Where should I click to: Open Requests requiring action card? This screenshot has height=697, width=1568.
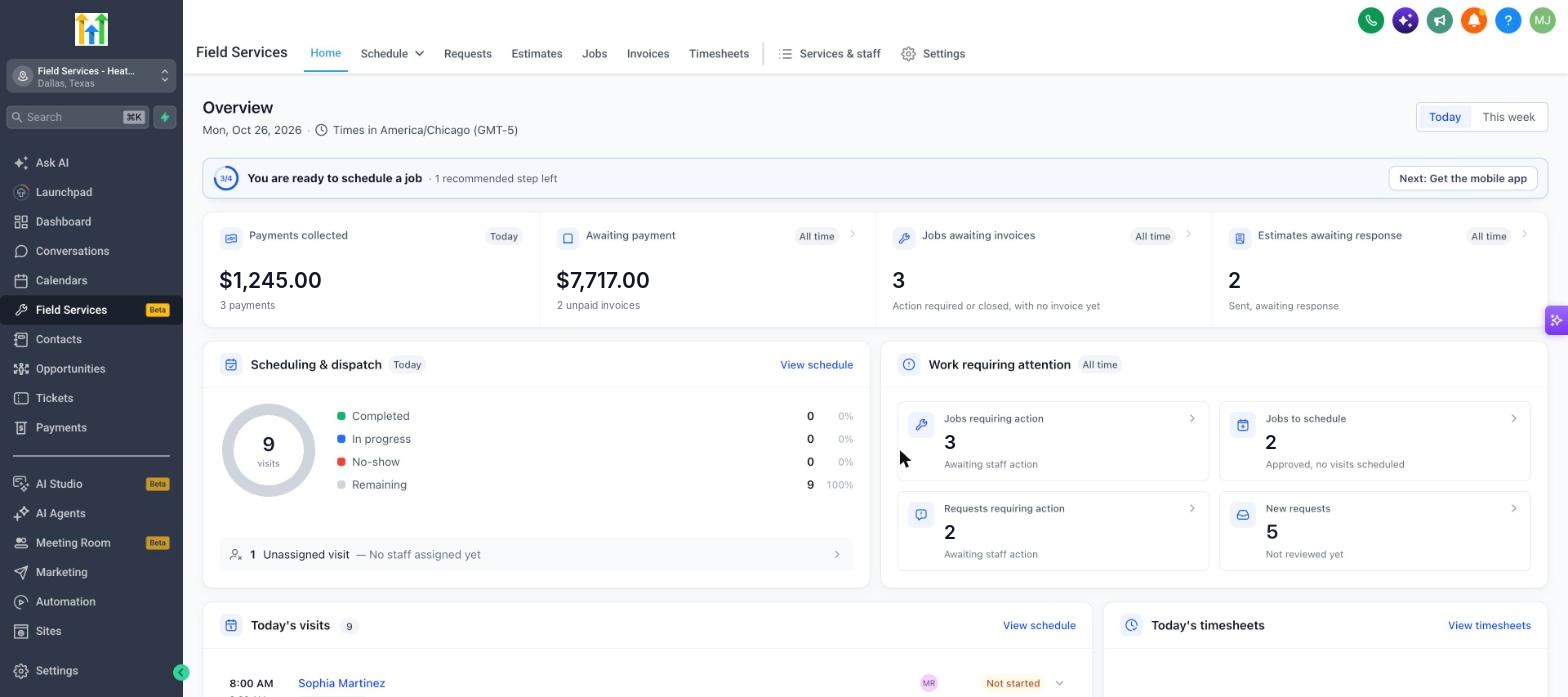click(x=1053, y=531)
